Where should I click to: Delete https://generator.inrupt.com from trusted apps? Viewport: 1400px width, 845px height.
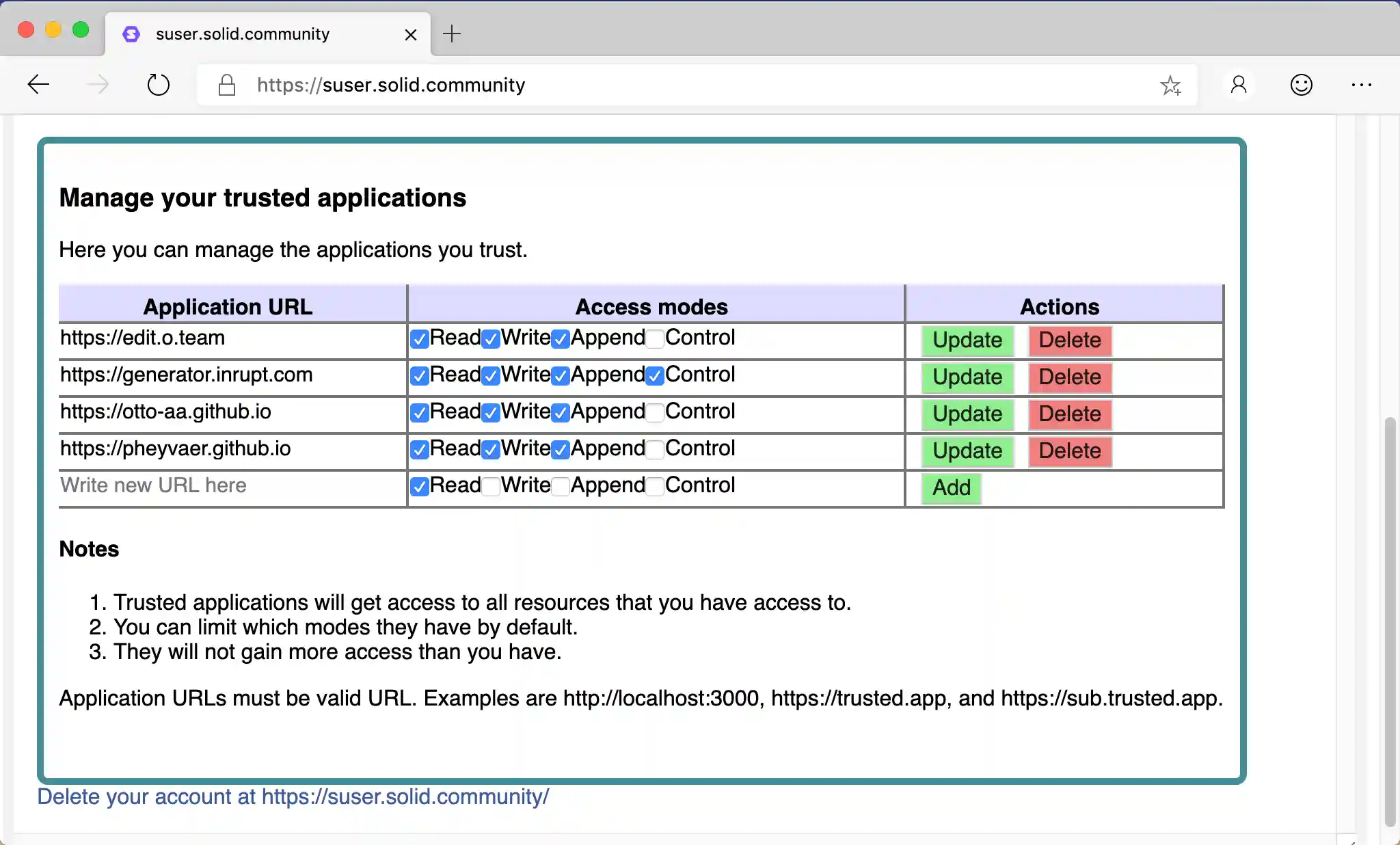[x=1069, y=377]
